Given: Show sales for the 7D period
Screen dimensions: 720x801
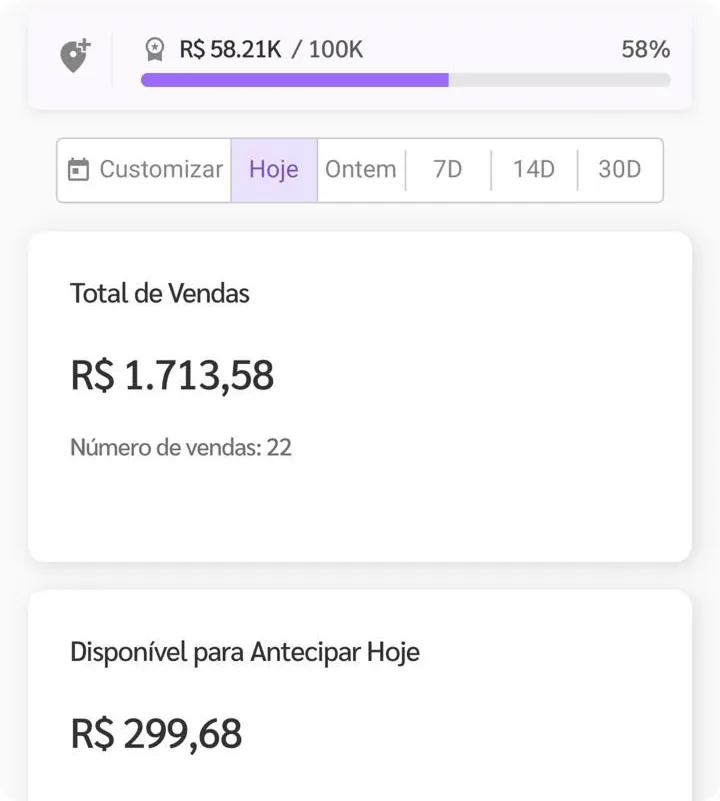Looking at the screenshot, I should click(448, 170).
